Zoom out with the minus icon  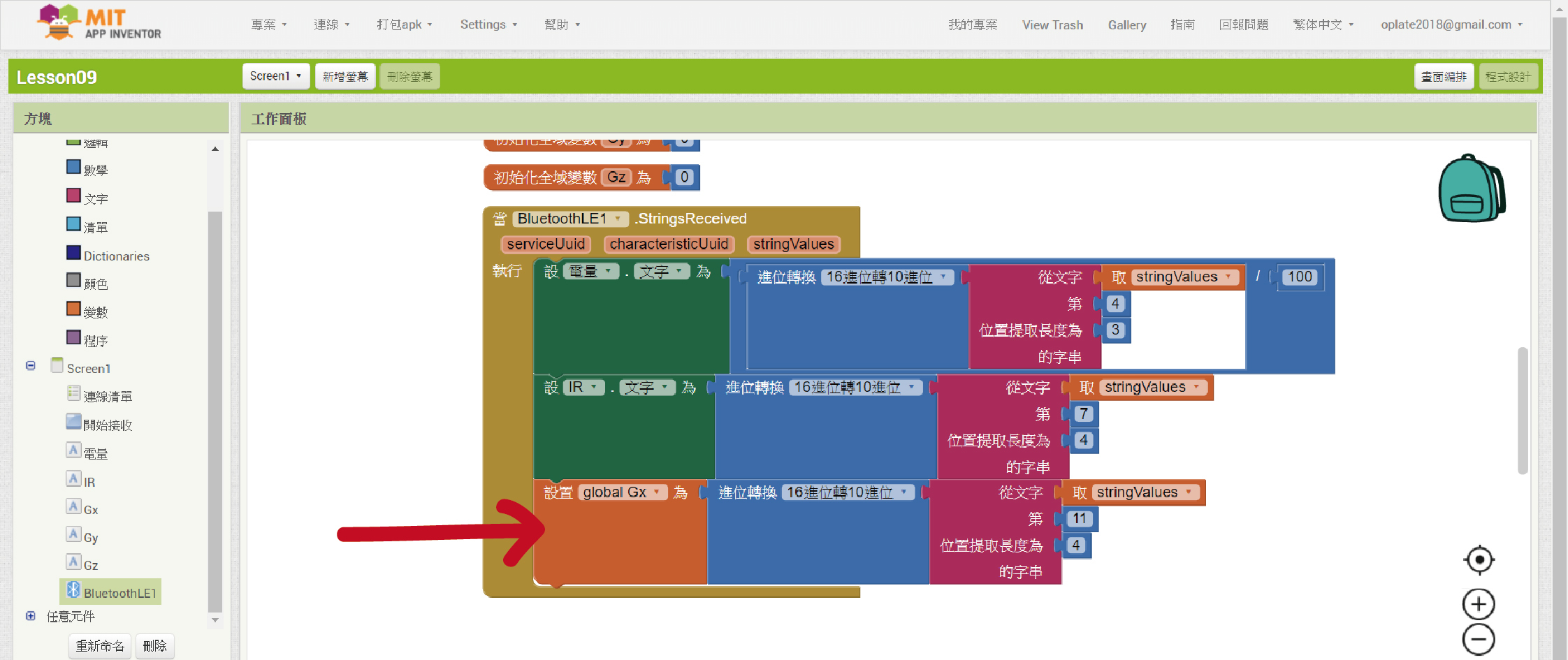tap(1479, 640)
